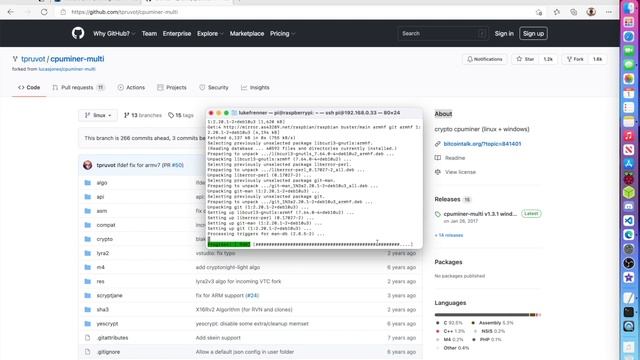This screenshot has width=640, height=360.
Task: Star the cpuminer-multi repository
Action: (x=525, y=59)
